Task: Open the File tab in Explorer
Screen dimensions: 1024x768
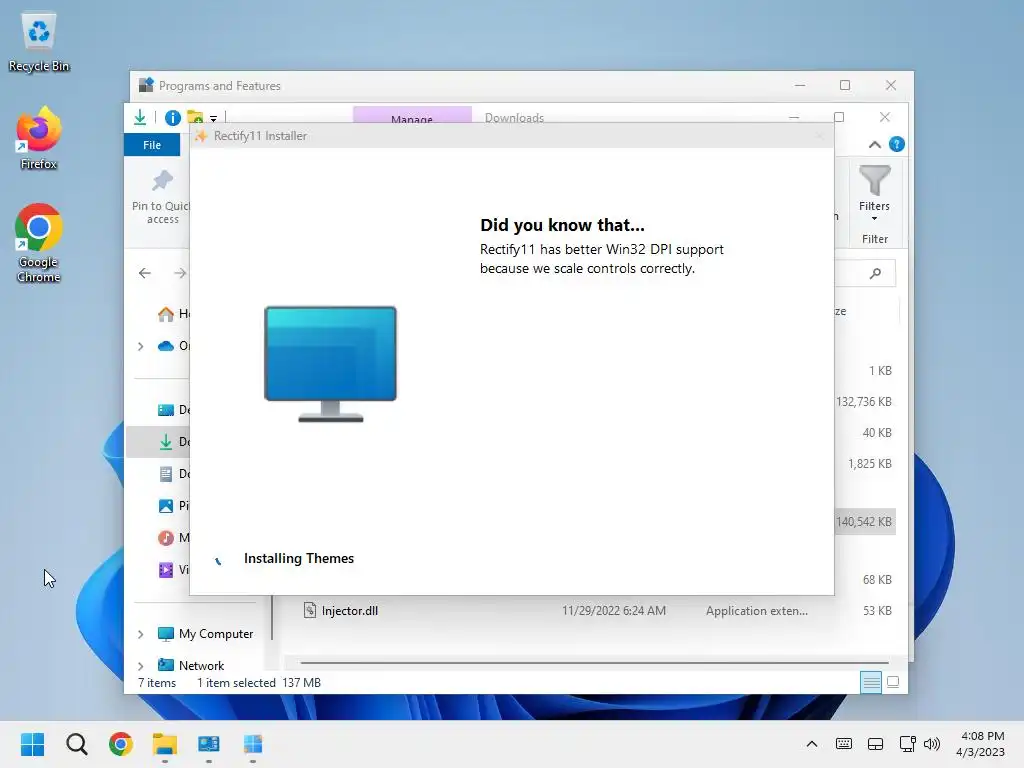Action: (x=152, y=145)
